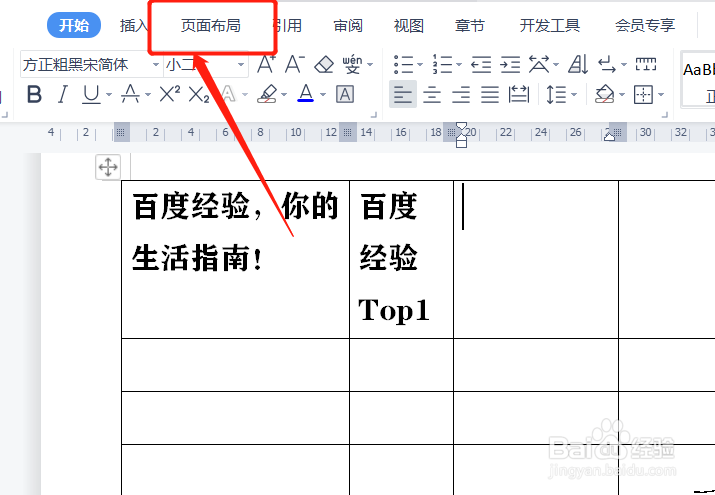Expand underline style dropdown arrow
The height and width of the screenshot is (495, 715).
pos(109,95)
